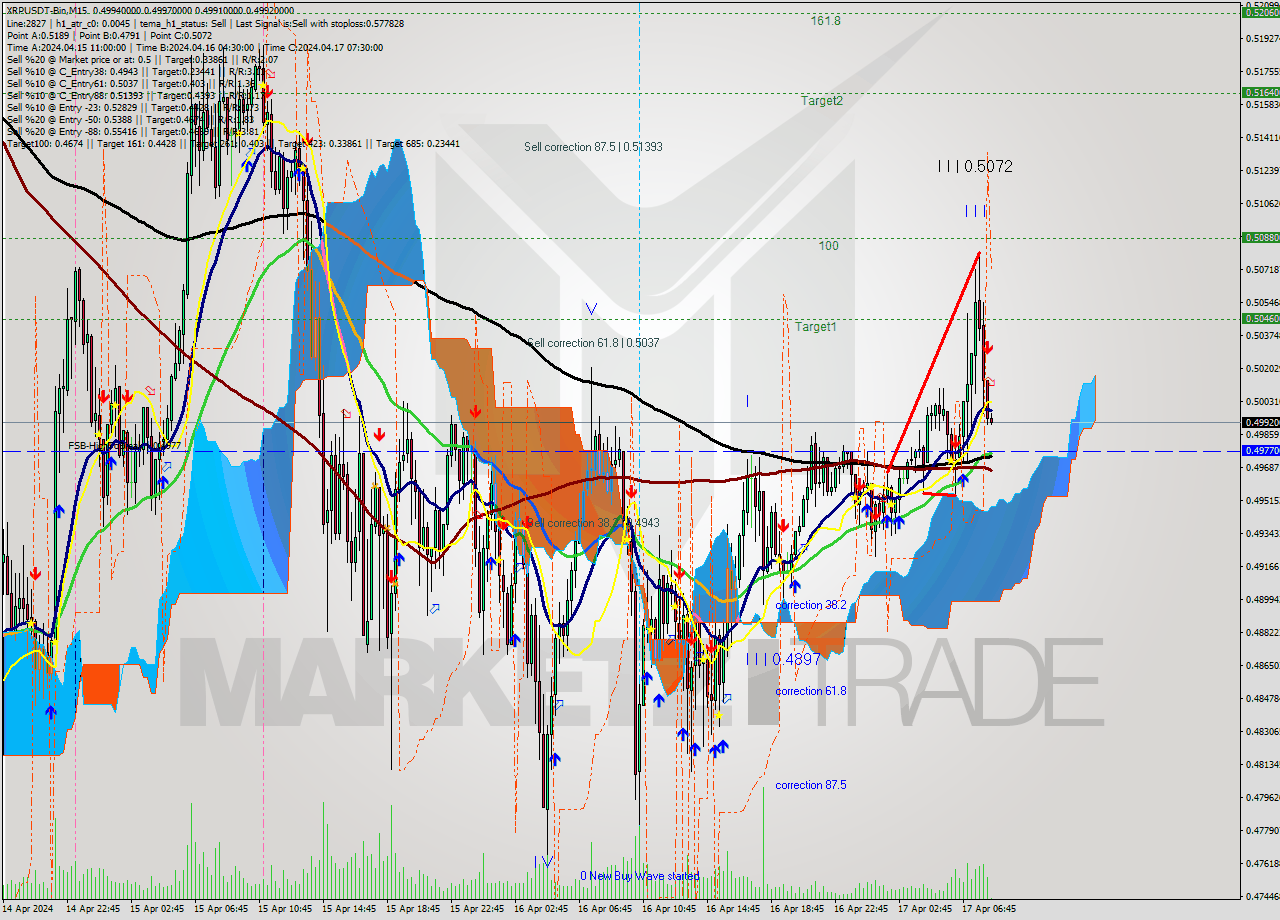This screenshot has width=1280, height=920.
Task: Click the '14 Apr 2024' time label
Action: pyautogui.click(x=28, y=909)
